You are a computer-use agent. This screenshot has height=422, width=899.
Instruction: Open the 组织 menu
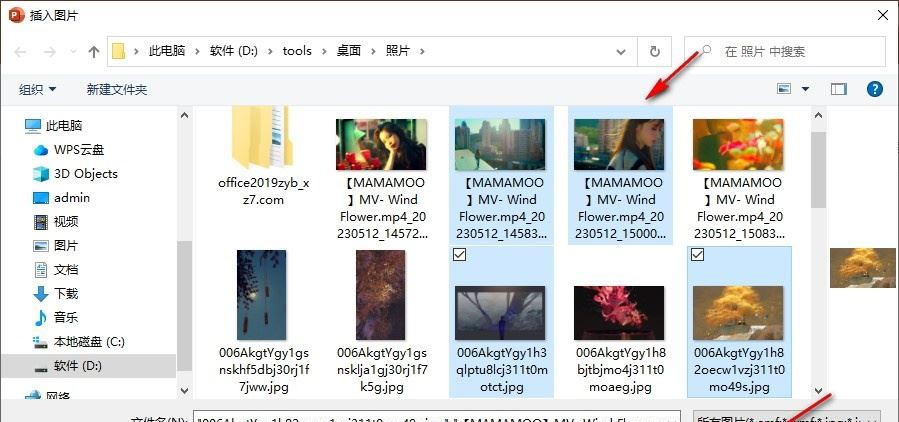click(x=38, y=89)
